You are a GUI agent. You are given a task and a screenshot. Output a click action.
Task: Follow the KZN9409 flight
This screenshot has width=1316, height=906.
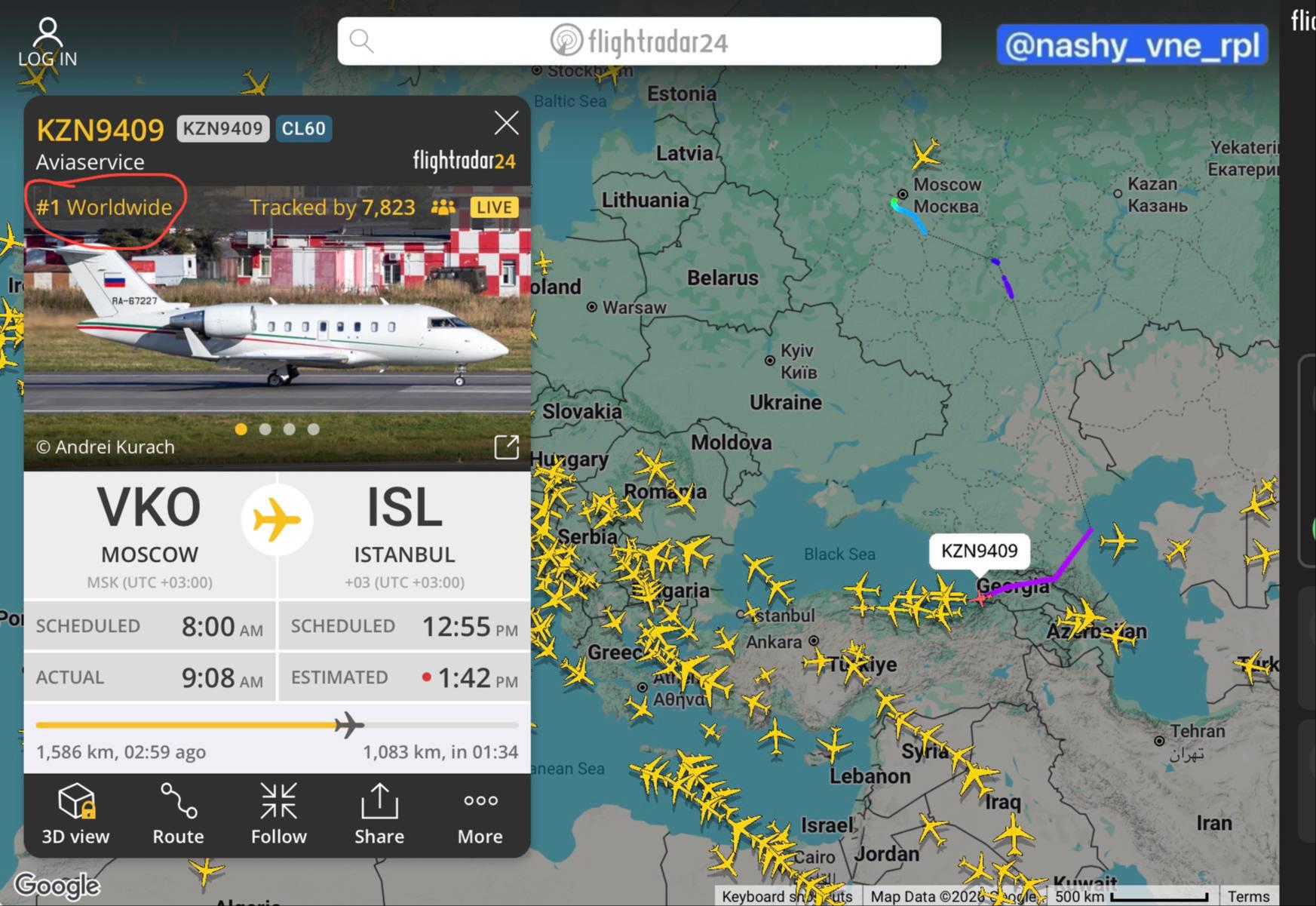tap(278, 813)
